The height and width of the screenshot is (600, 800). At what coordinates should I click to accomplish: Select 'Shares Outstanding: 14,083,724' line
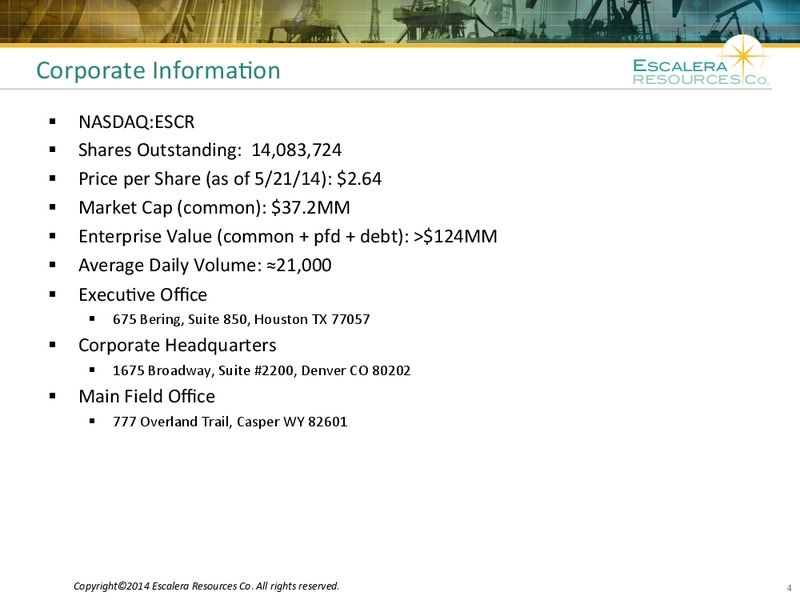[x=210, y=150]
